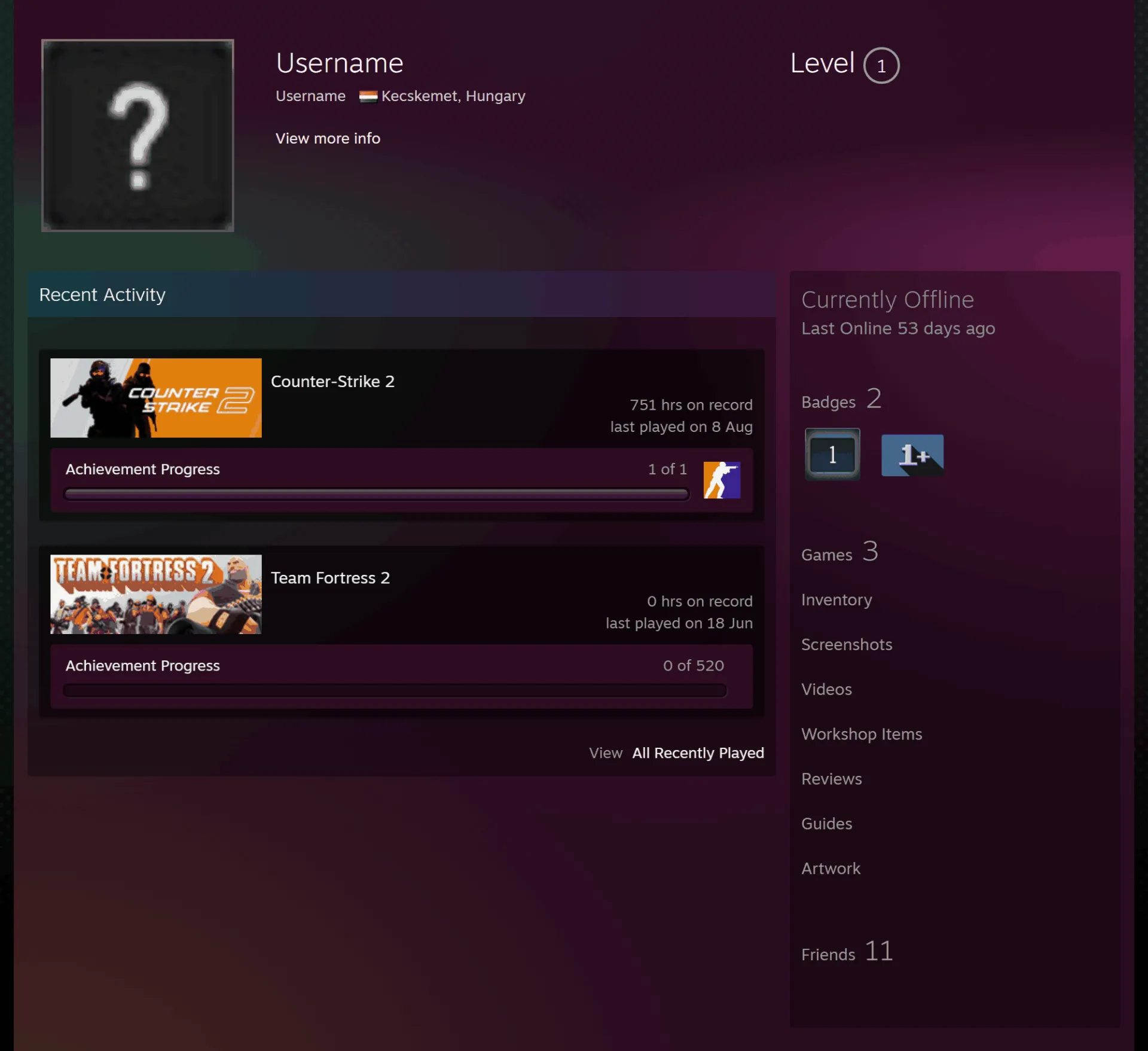Open the Level 1 badge circle
The image size is (1148, 1051).
(881, 65)
